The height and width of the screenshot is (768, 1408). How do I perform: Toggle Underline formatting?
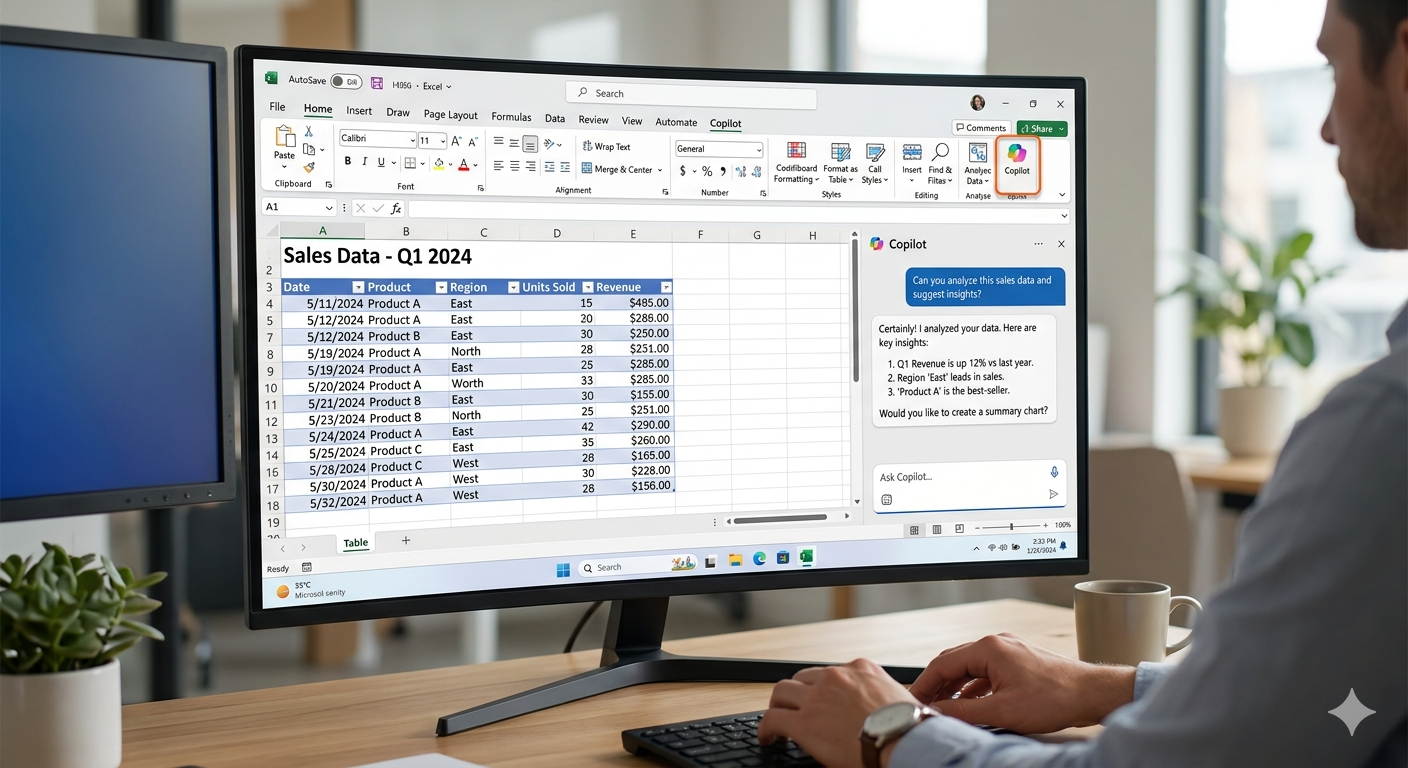tap(381, 162)
